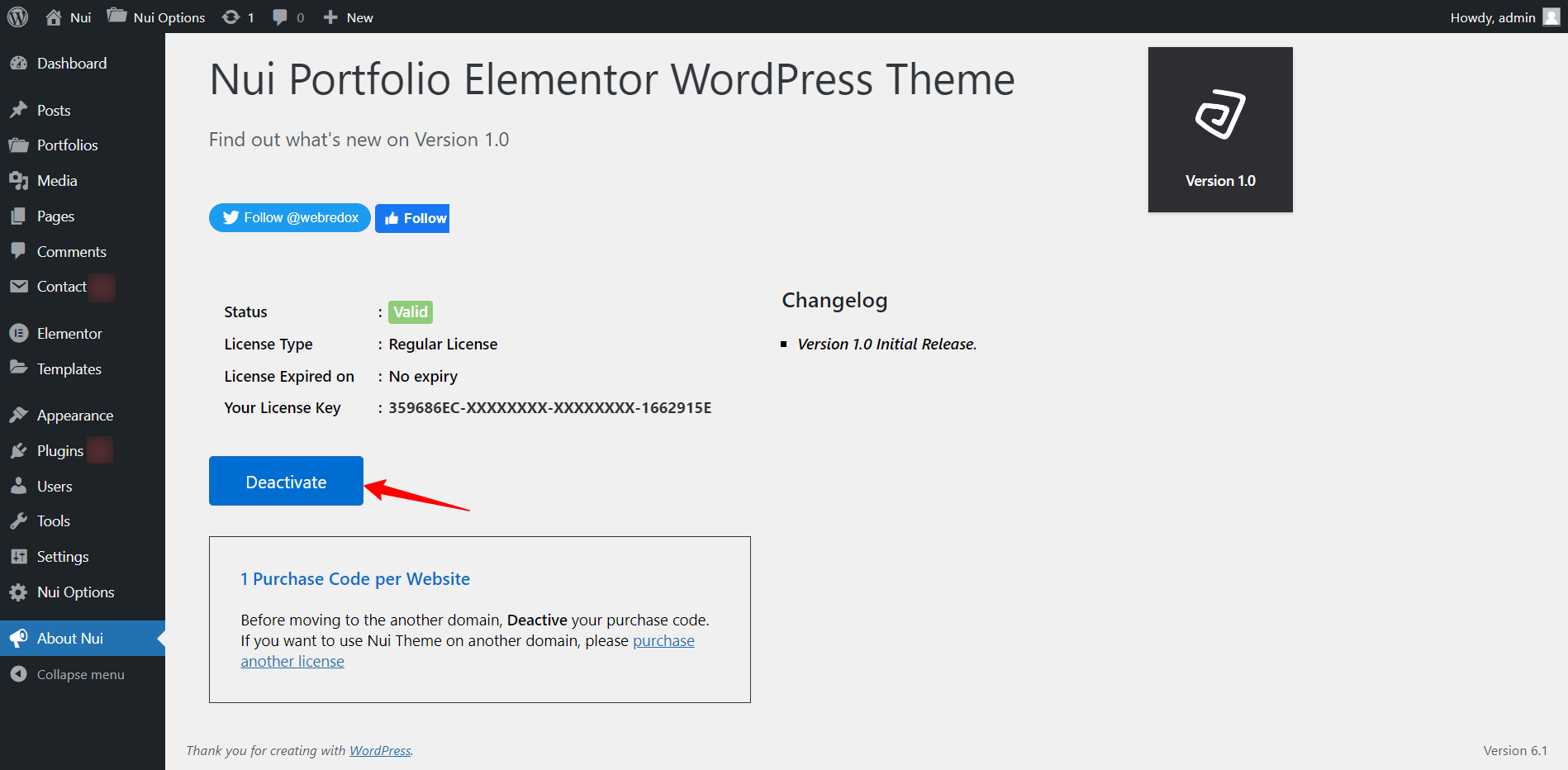Open Nui Options label in the sidebar
Image resolution: width=1568 pixels, height=770 pixels.
(76, 592)
